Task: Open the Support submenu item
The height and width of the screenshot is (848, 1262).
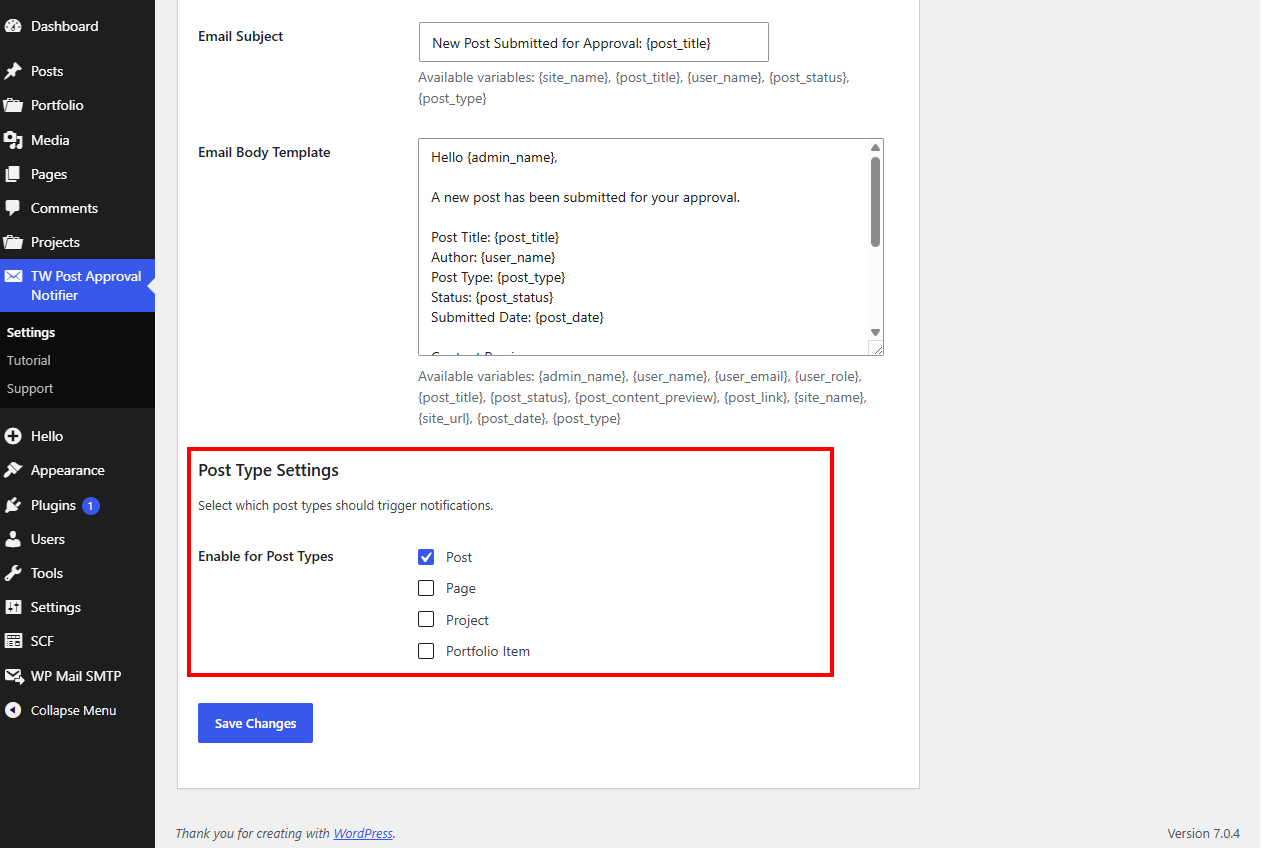Action: coord(30,388)
